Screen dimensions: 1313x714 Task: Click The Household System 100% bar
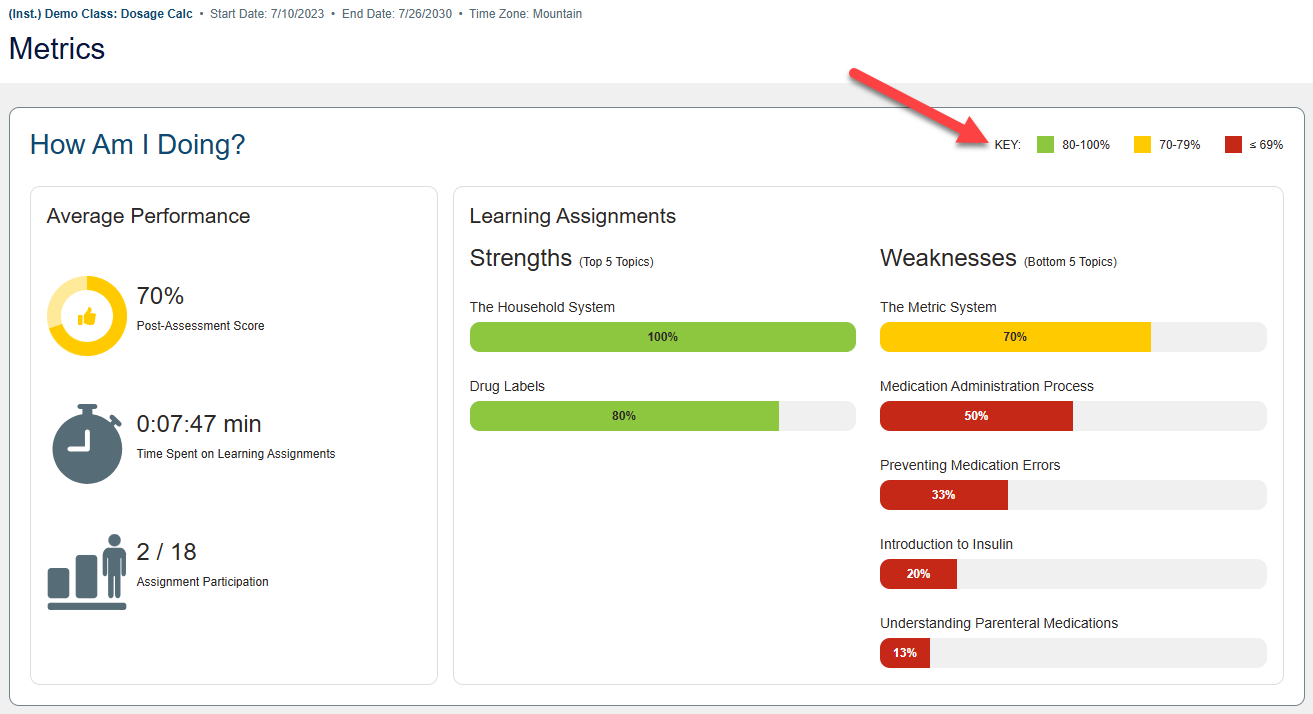[662, 337]
